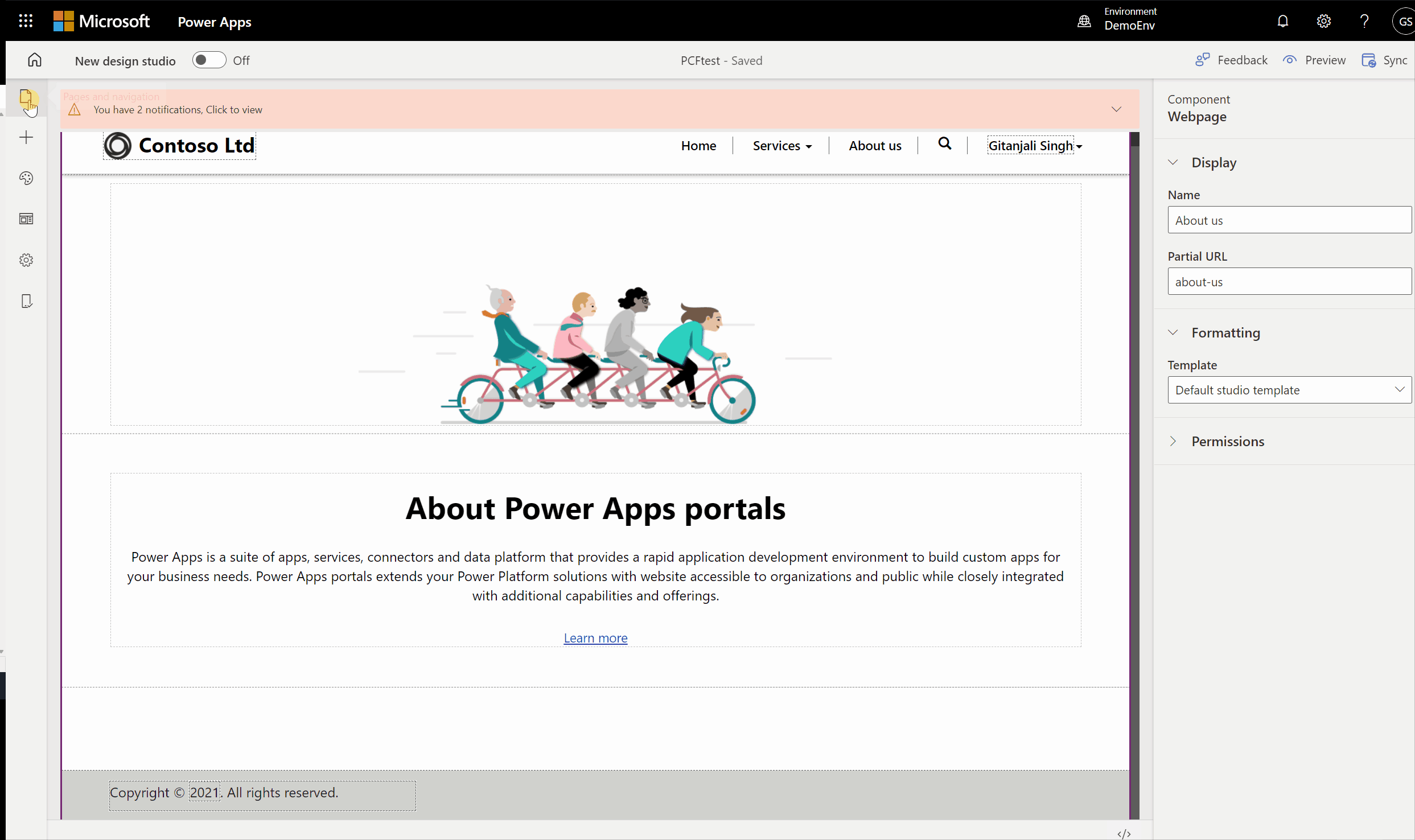The image size is (1415, 840).
Task: Click the Preview button
Action: pos(1315,60)
